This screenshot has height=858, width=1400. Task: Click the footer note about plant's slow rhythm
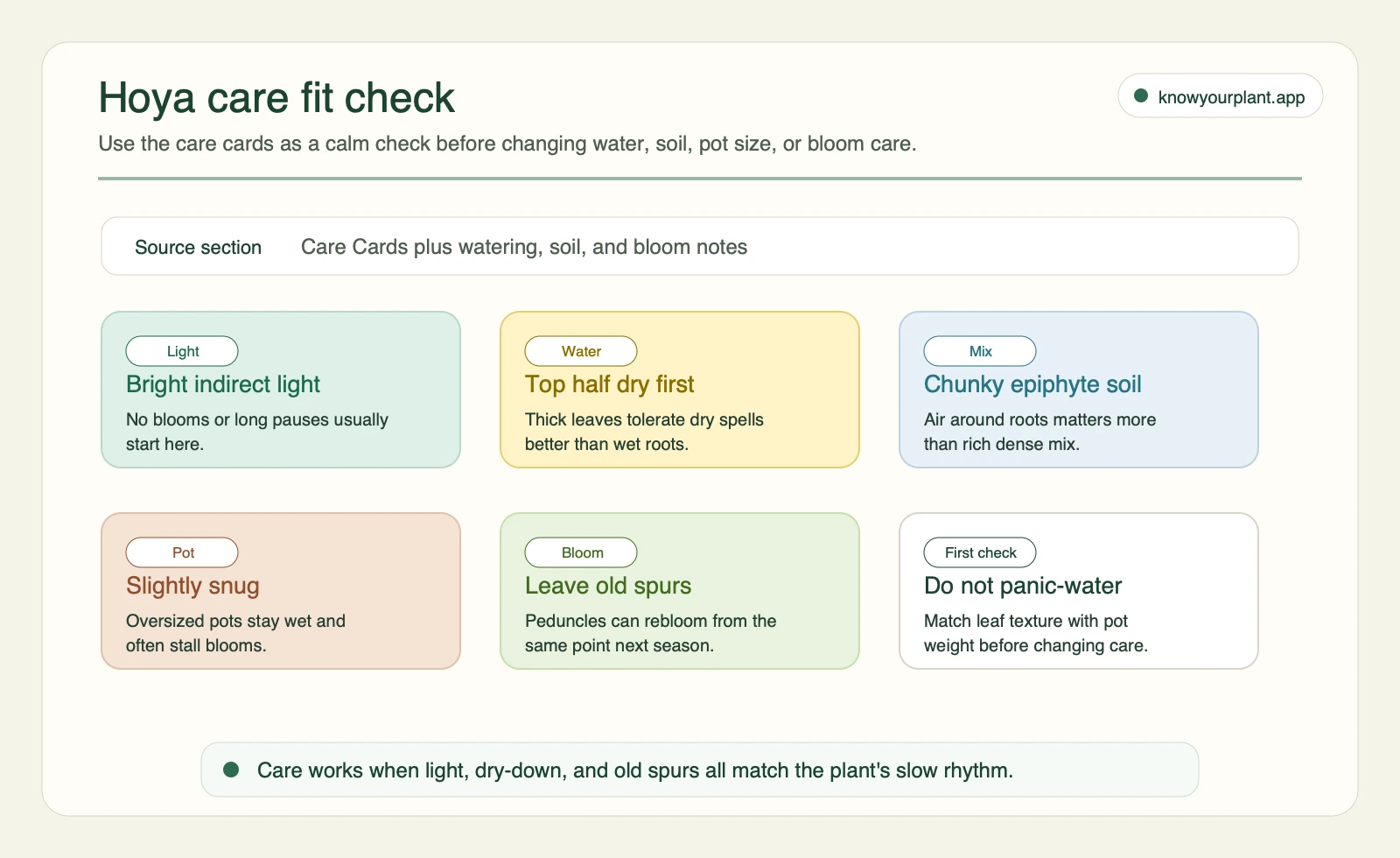[635, 770]
